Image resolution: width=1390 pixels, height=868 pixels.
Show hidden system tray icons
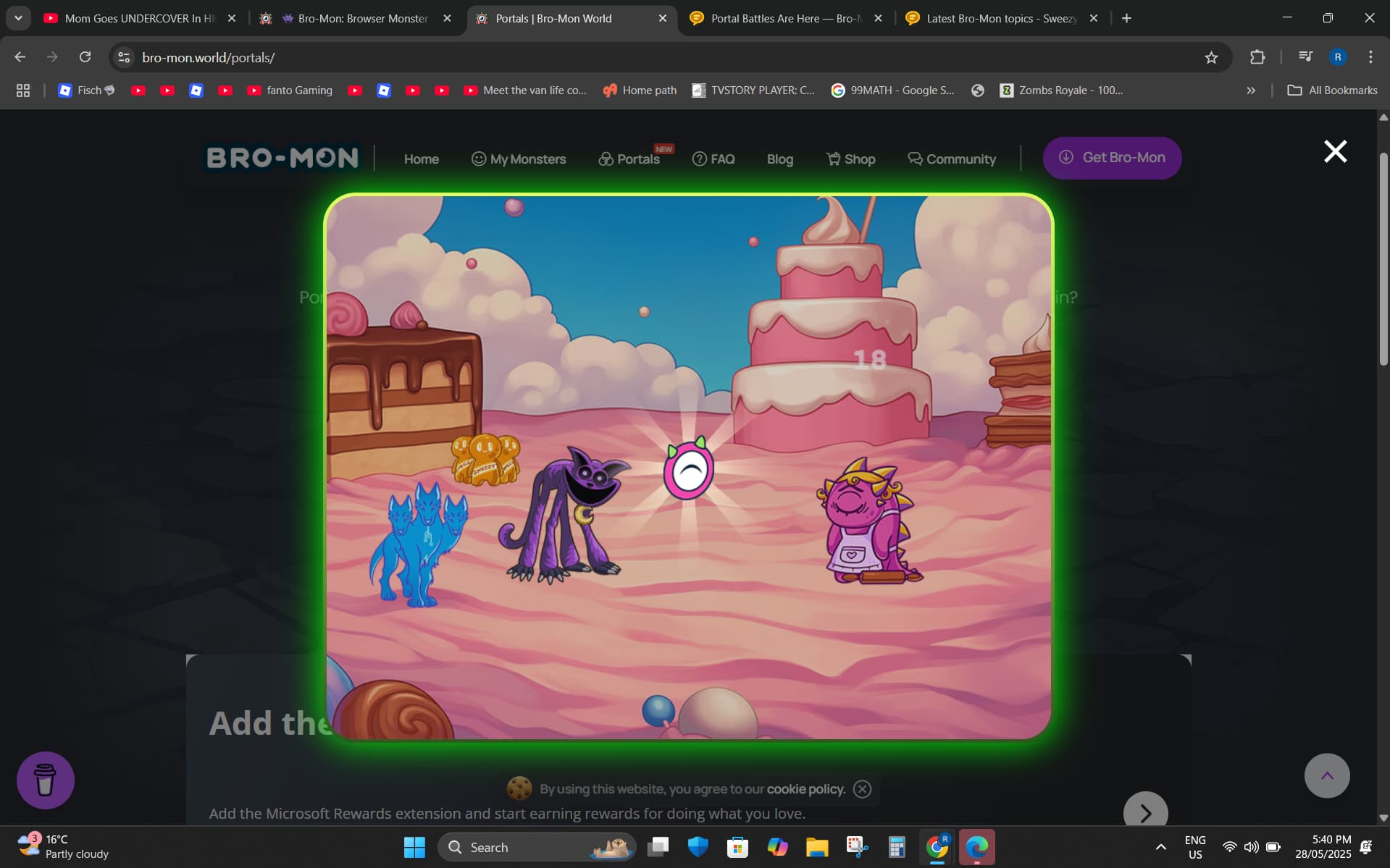pyautogui.click(x=1160, y=847)
